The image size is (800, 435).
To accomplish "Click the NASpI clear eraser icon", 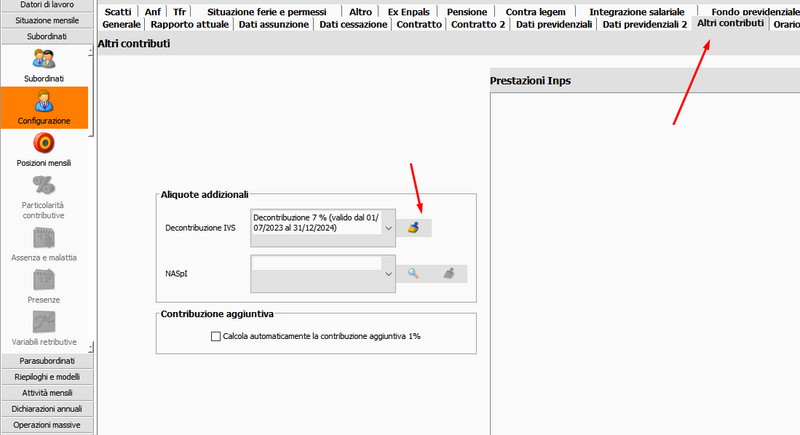I will pyautogui.click(x=450, y=272).
